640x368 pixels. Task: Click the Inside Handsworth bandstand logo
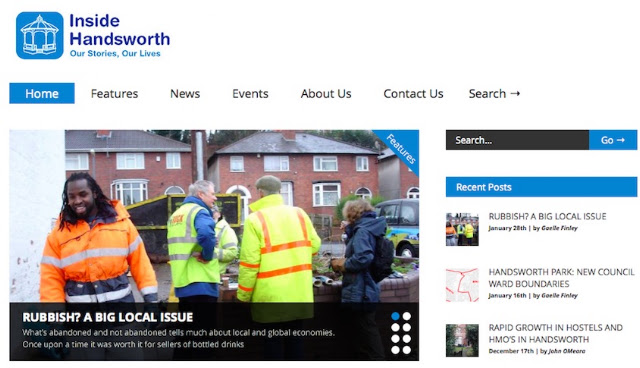click(40, 35)
